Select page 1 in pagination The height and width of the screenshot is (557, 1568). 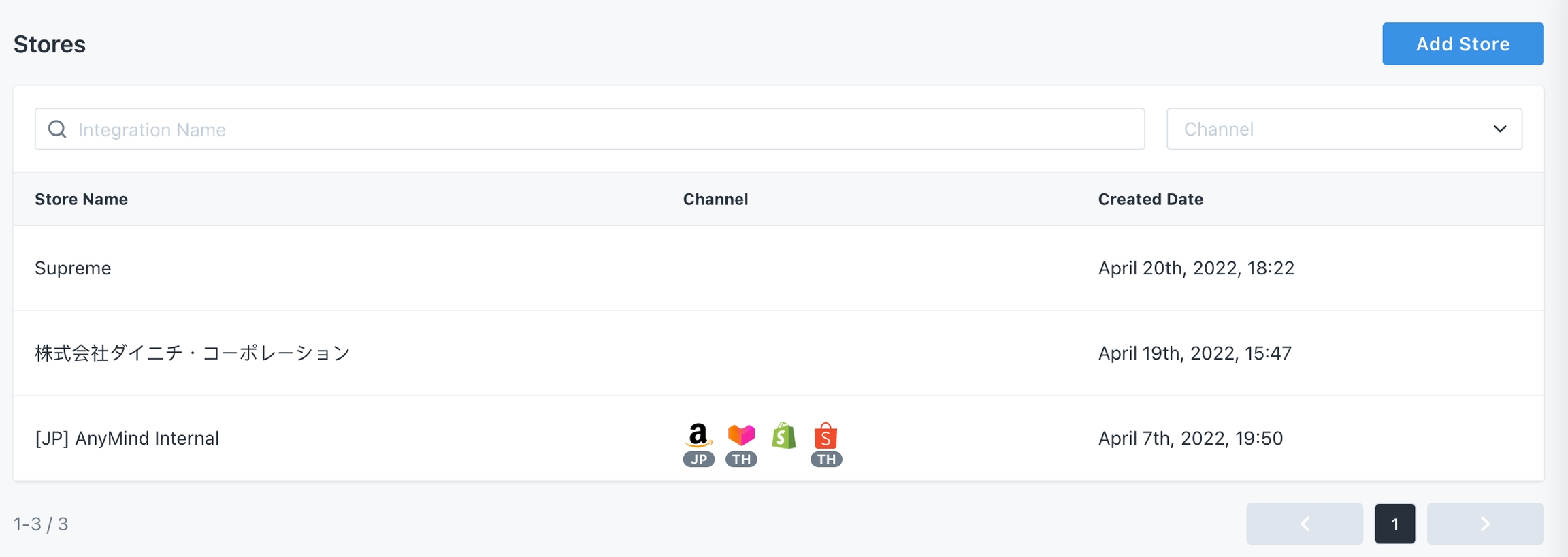coord(1394,524)
